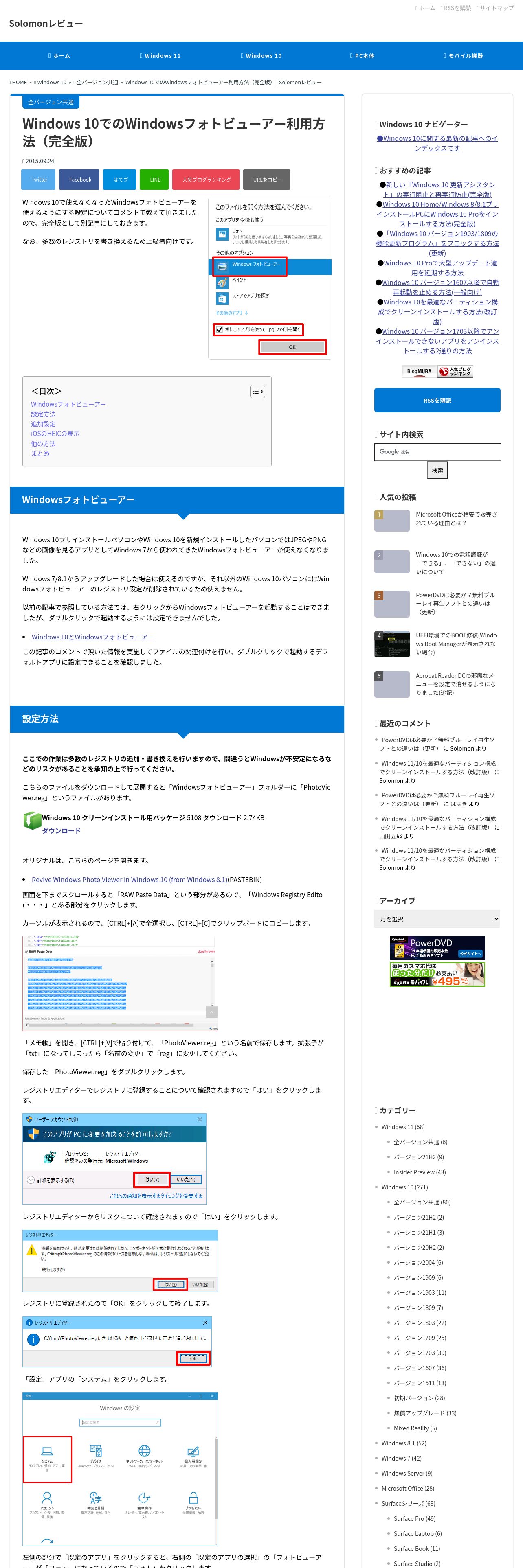Click the blue RSSを購読 sidebar button
This screenshot has height=1568, width=523.
[x=437, y=400]
